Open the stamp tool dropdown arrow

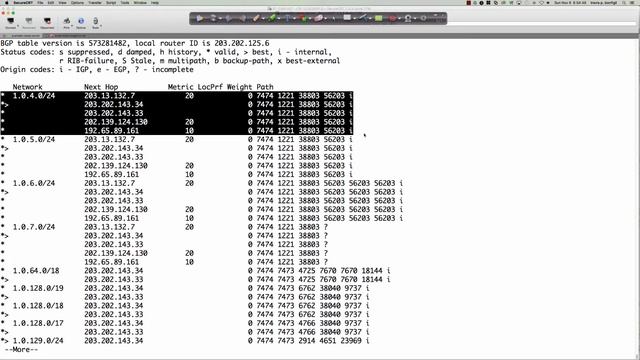[x=415, y=19]
